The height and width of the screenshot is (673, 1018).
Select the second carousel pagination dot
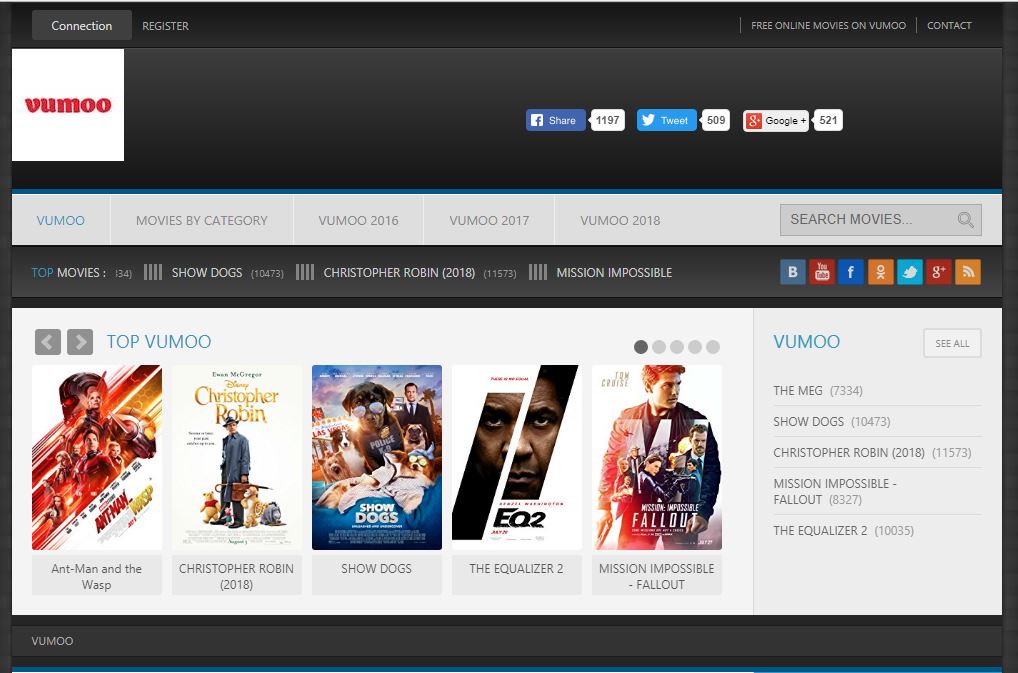tap(659, 347)
